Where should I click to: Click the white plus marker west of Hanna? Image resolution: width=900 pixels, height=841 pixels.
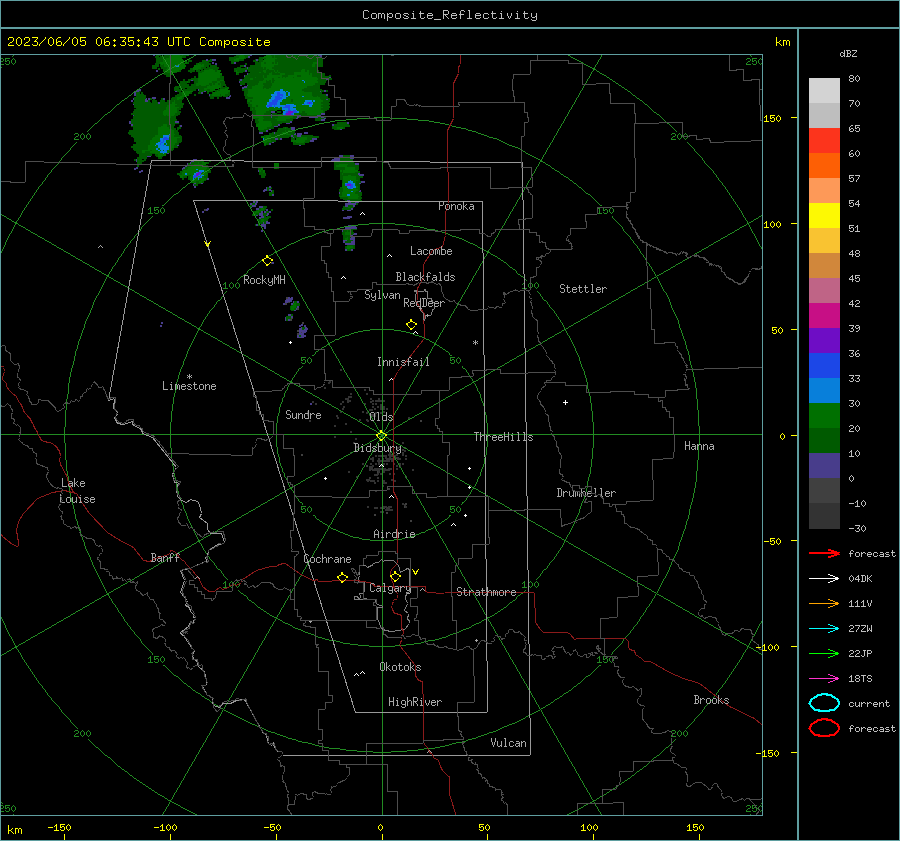coord(565,402)
